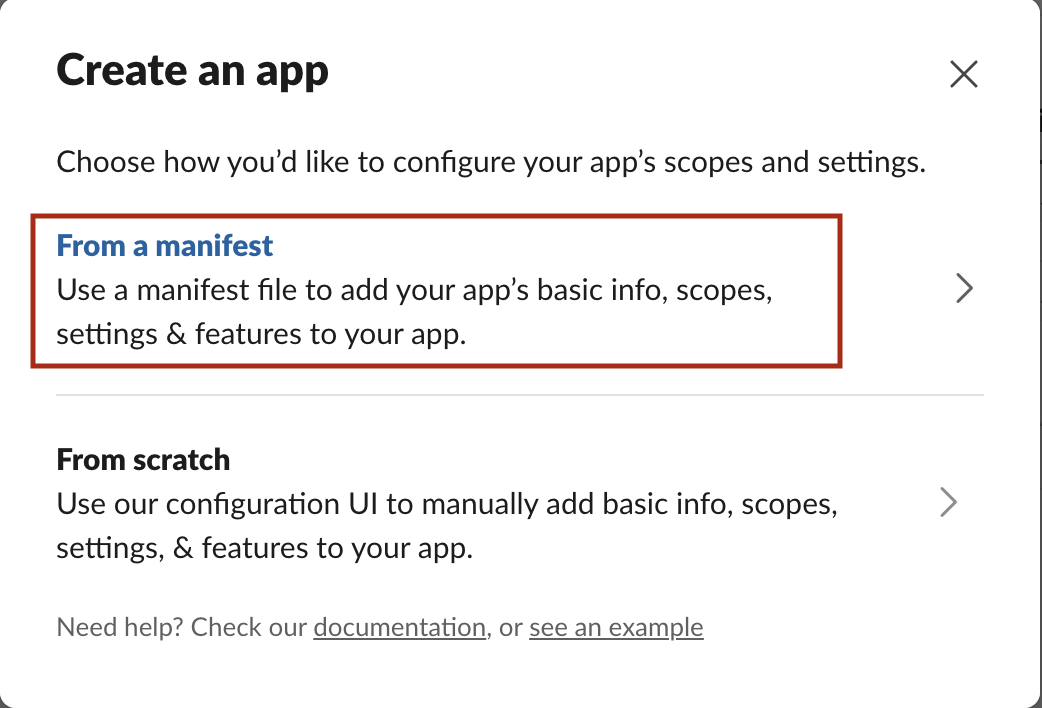Click the divider line between the two options
Image resolution: width=1042 pixels, height=708 pixels.
[519, 395]
